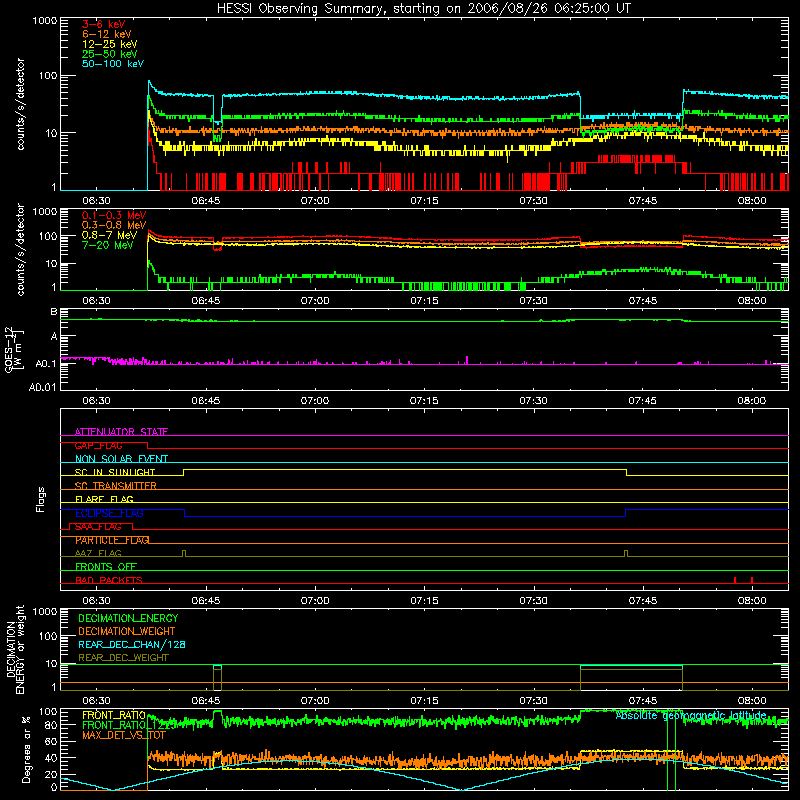Image resolution: width=800 pixels, height=800 pixels.
Task: Click the vertical Flags axis title
Action: [40, 499]
